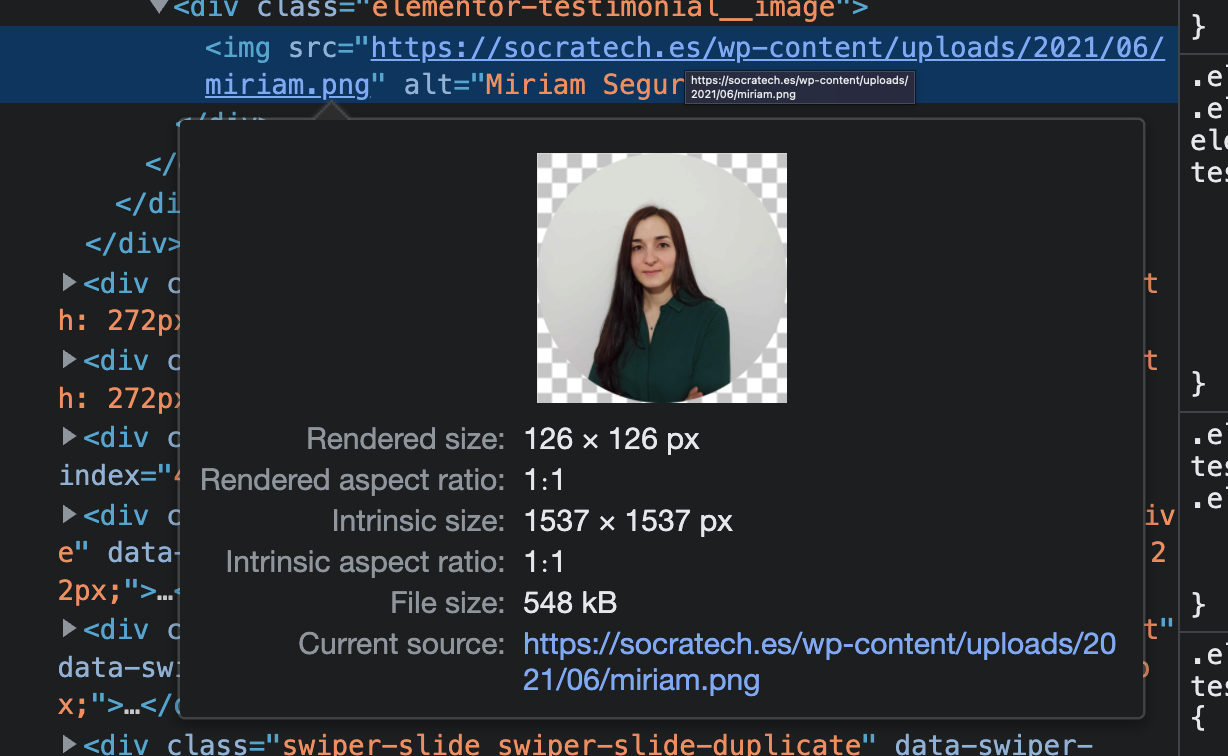This screenshot has height=756, width=1228.
Task: Click the Intrinsic size: label
Action: click(419, 521)
